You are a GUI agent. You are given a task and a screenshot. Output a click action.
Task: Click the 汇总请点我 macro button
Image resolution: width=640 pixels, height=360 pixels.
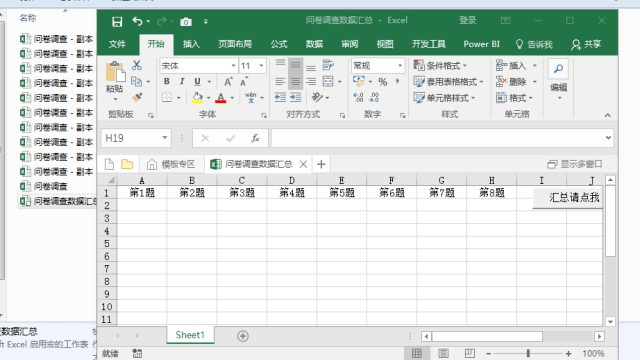pyautogui.click(x=568, y=198)
